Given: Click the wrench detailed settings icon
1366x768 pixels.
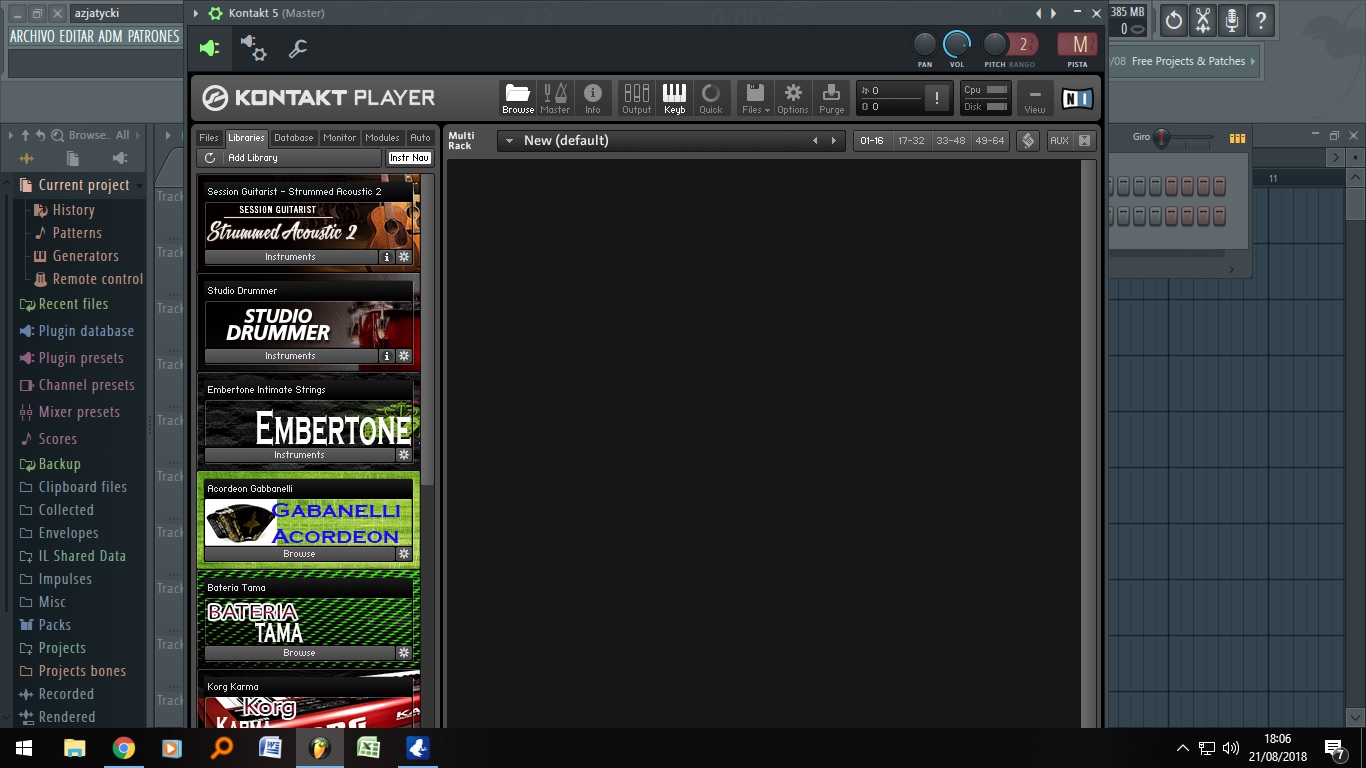Looking at the screenshot, I should click(298, 48).
